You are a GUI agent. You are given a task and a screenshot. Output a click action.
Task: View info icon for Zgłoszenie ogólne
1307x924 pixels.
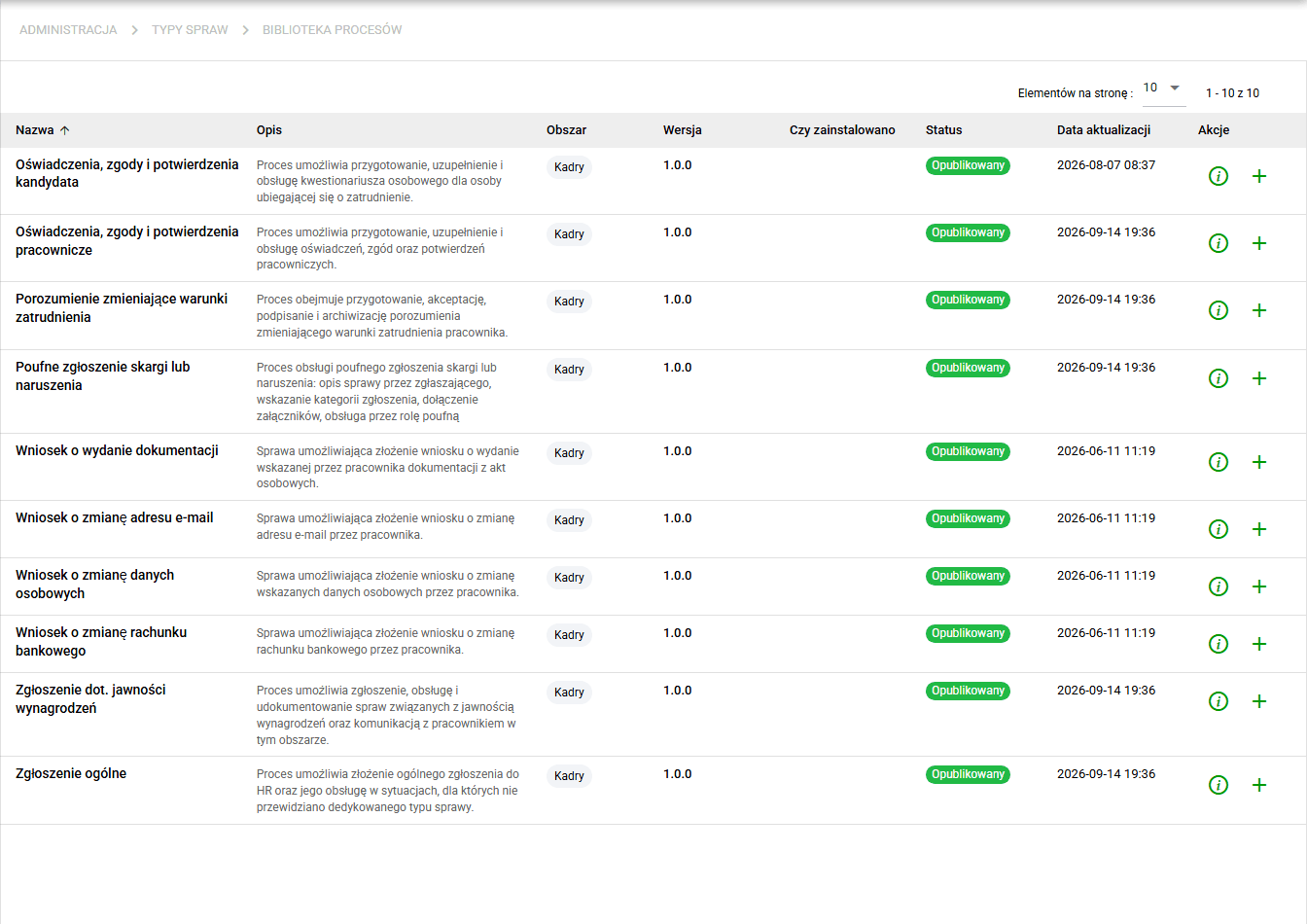pos(1218,785)
